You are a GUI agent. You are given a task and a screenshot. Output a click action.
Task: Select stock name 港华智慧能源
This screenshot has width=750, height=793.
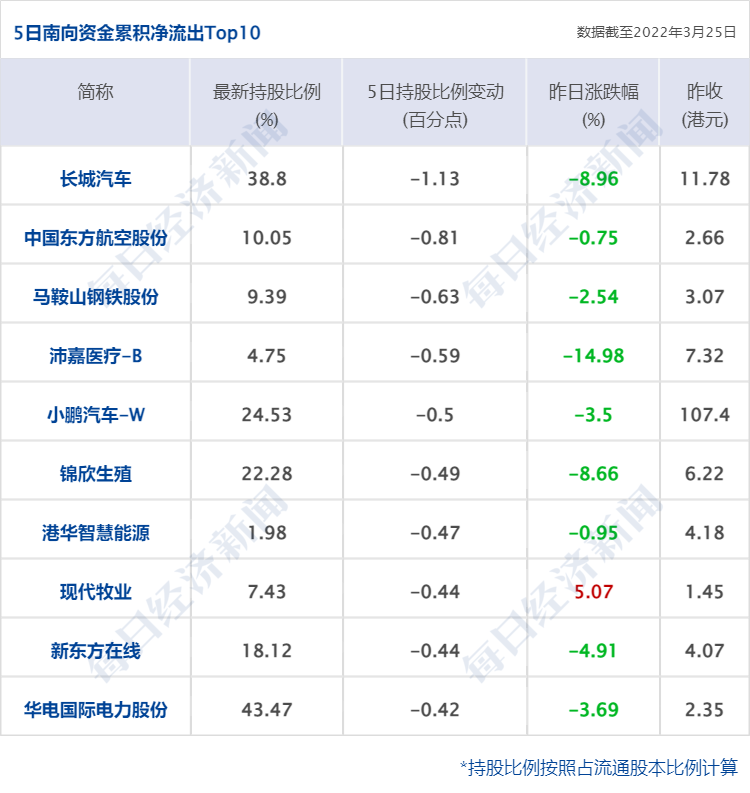96,533
